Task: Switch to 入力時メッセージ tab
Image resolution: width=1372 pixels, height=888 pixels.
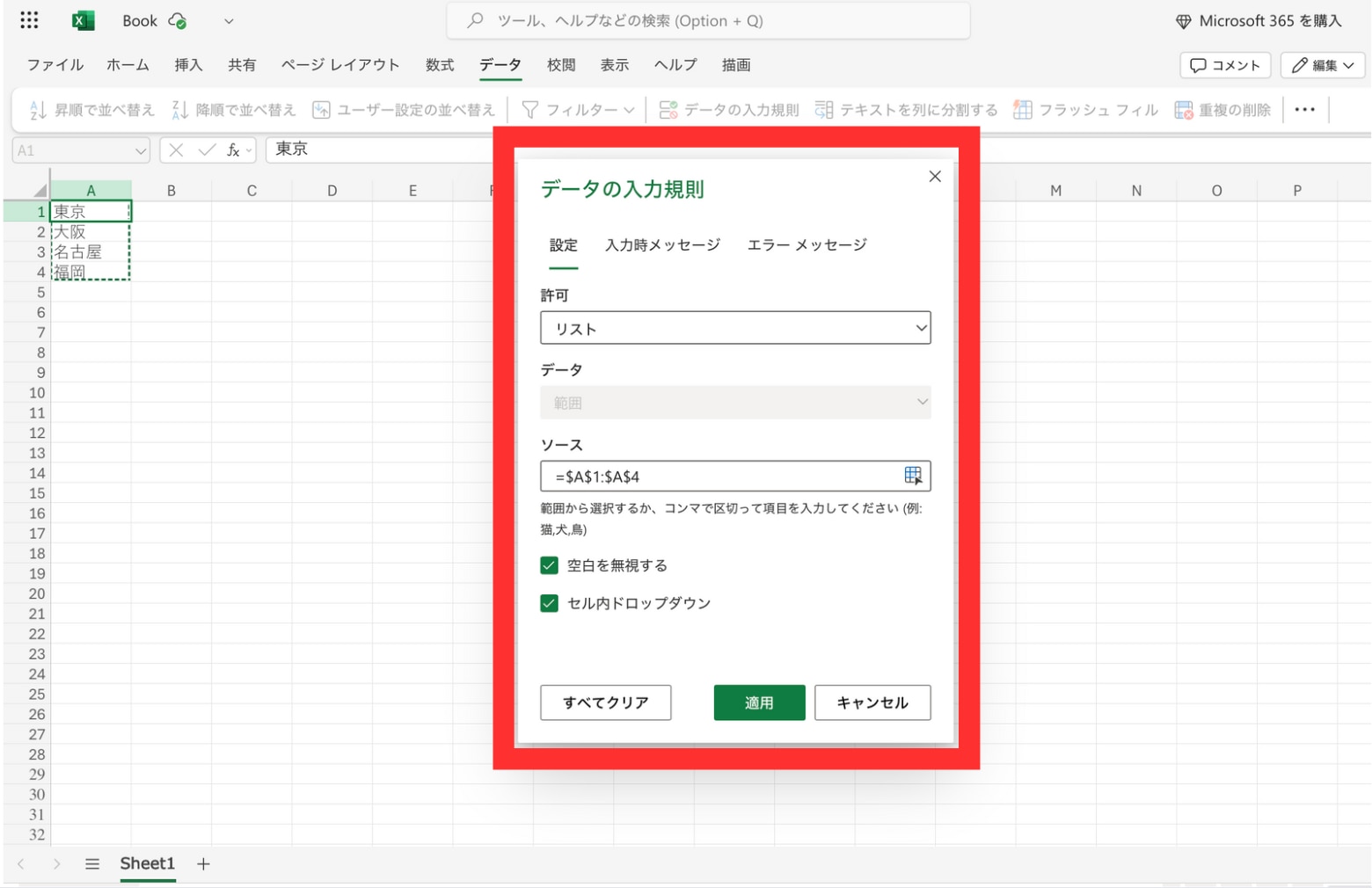Action: tap(662, 244)
